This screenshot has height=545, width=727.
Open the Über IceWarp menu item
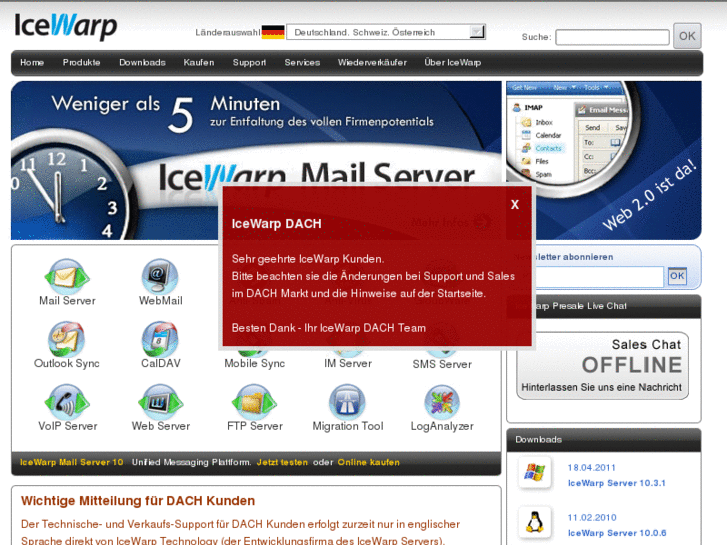click(x=453, y=63)
